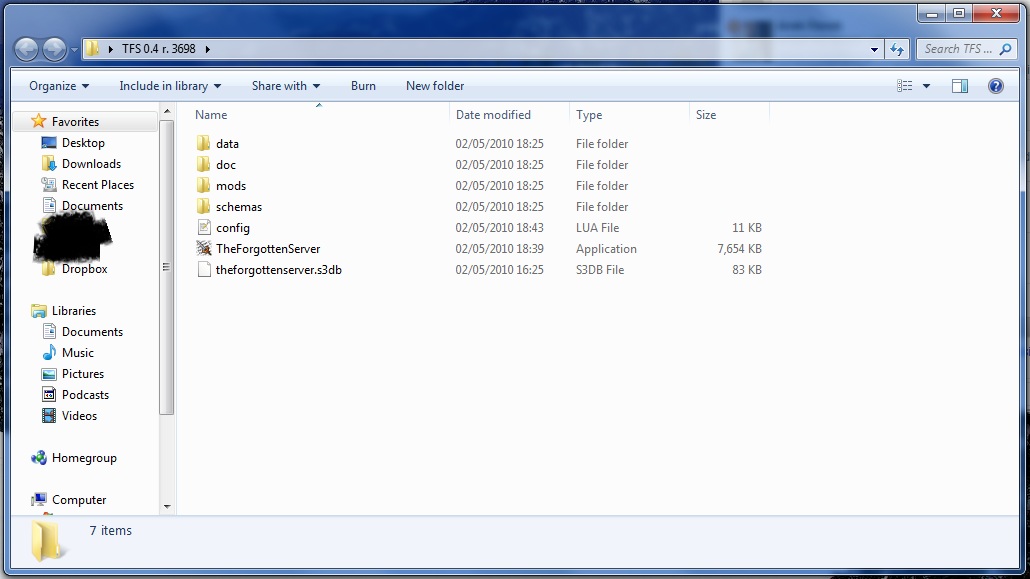
Task: Click navigation pane scrollbar down arrow
Action: tap(167, 506)
